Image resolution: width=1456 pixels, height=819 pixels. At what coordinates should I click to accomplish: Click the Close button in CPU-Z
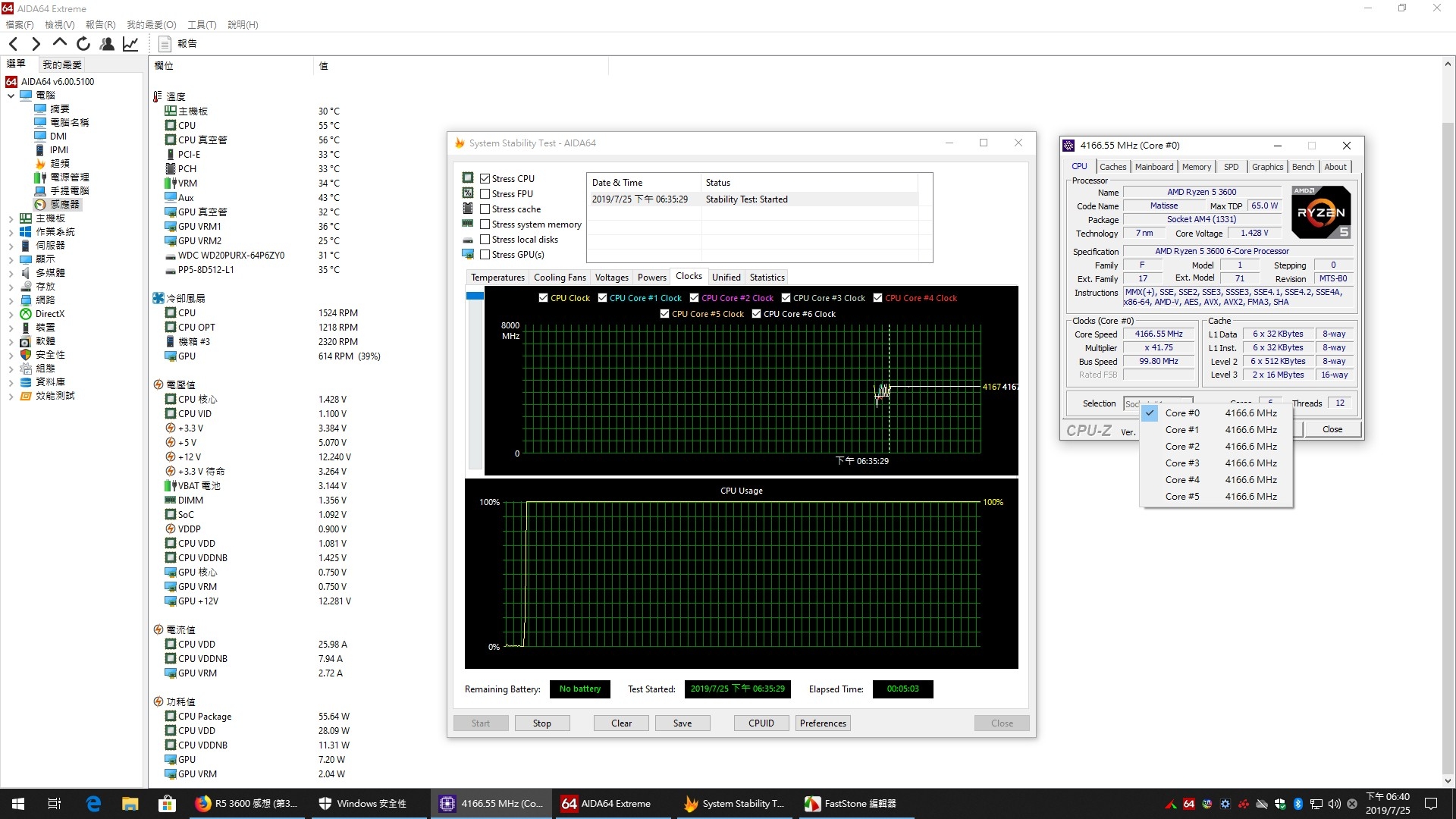[1332, 429]
